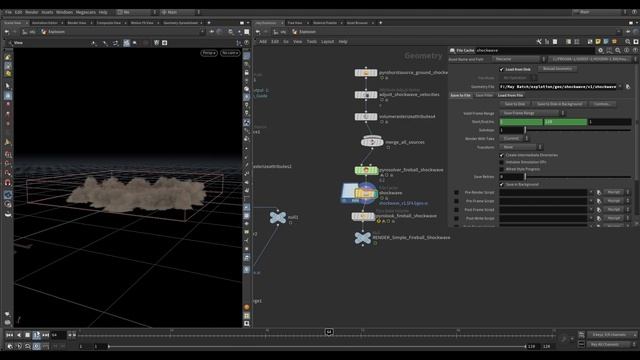The height and width of the screenshot is (360, 640).
Task: Toggle Save in Background checkbox
Action: click(502, 184)
